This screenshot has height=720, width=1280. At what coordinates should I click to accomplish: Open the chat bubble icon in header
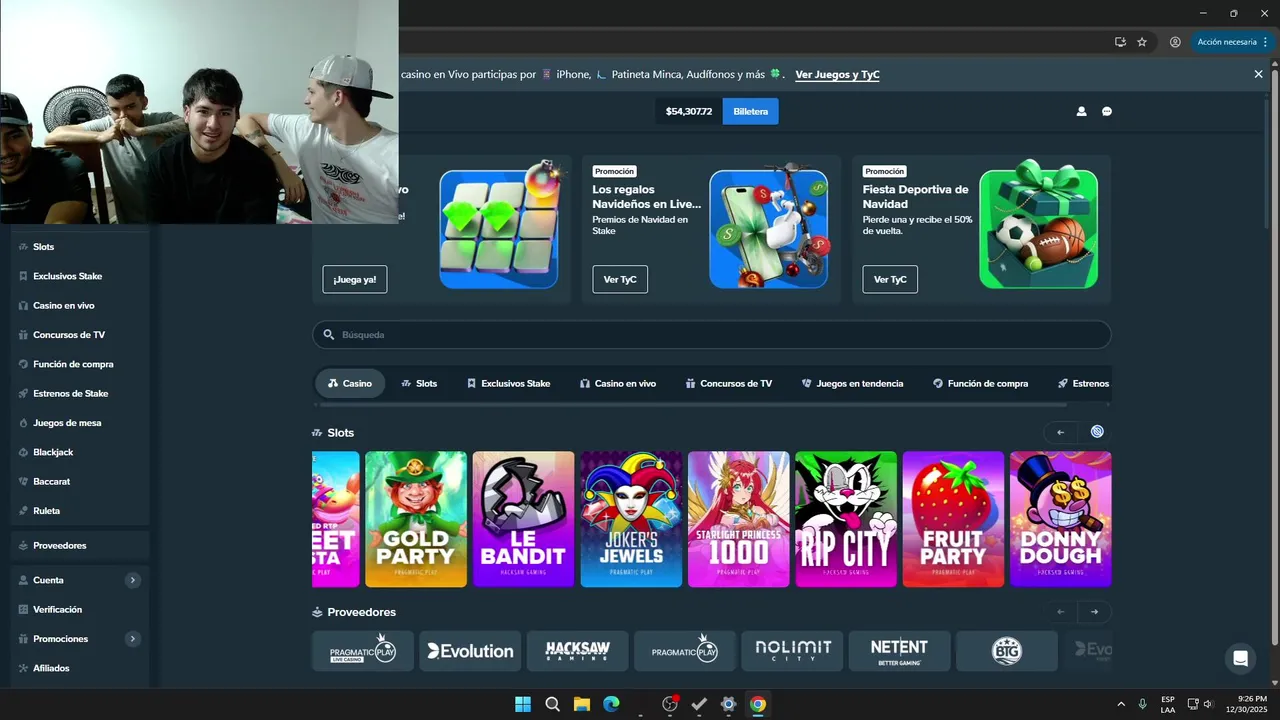tap(1107, 111)
